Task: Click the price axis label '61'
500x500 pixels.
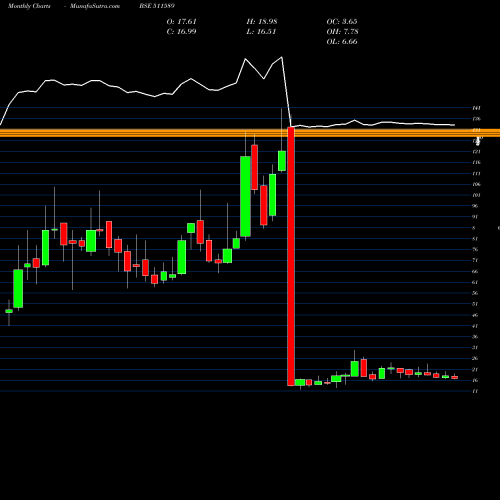Action: click(x=475, y=282)
